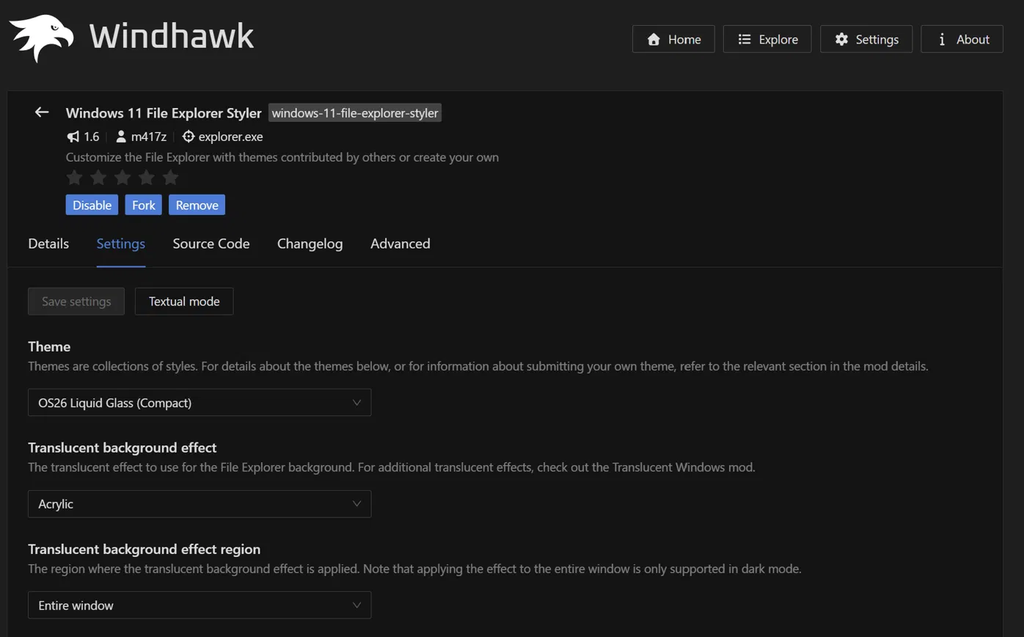Screen dimensions: 1024x637
Task: Rate the mod three stars
Action: click(122, 177)
